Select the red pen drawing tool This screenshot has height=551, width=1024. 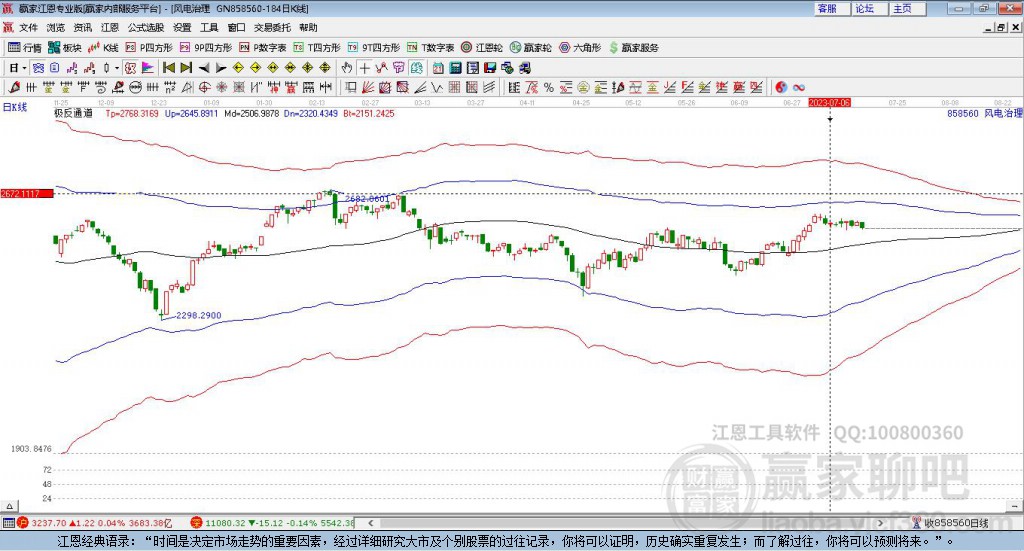coord(14,87)
